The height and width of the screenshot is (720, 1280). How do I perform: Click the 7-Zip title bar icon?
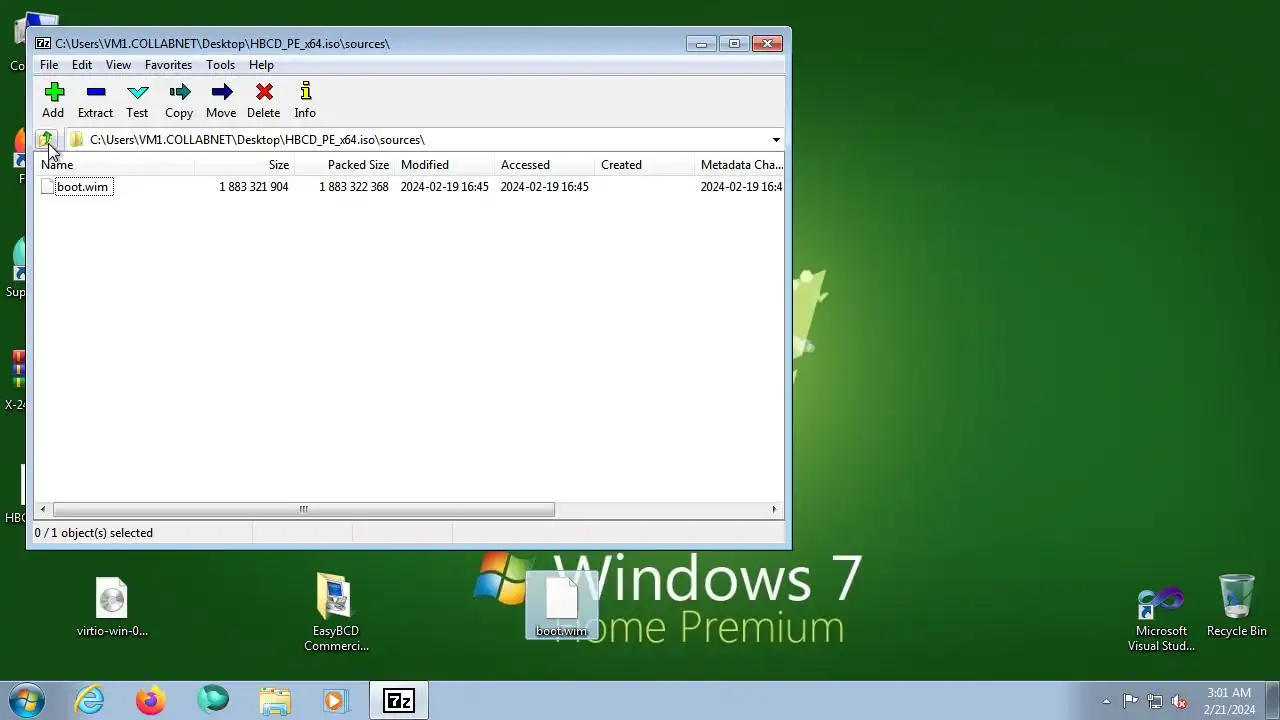coord(43,44)
